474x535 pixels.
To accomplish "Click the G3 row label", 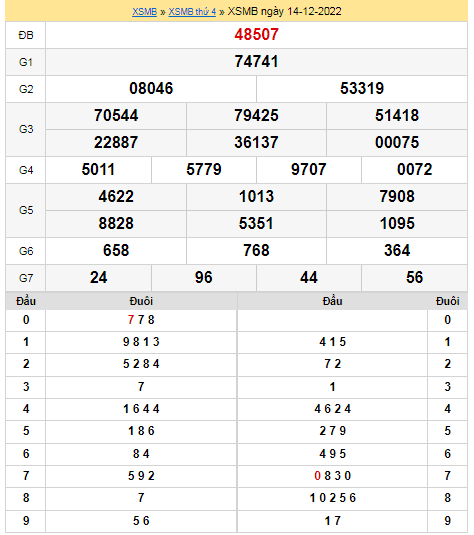I will [26, 129].
